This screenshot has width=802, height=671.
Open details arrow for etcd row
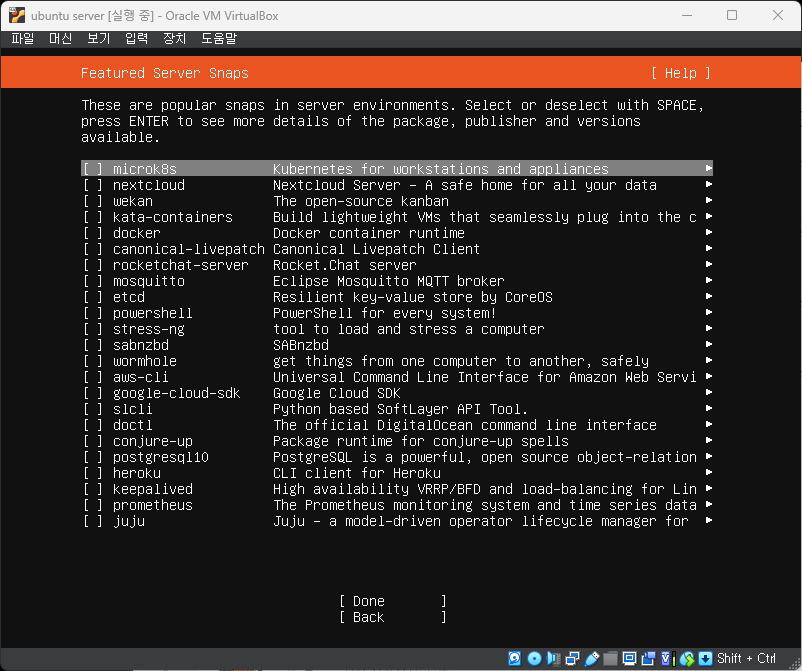point(709,296)
